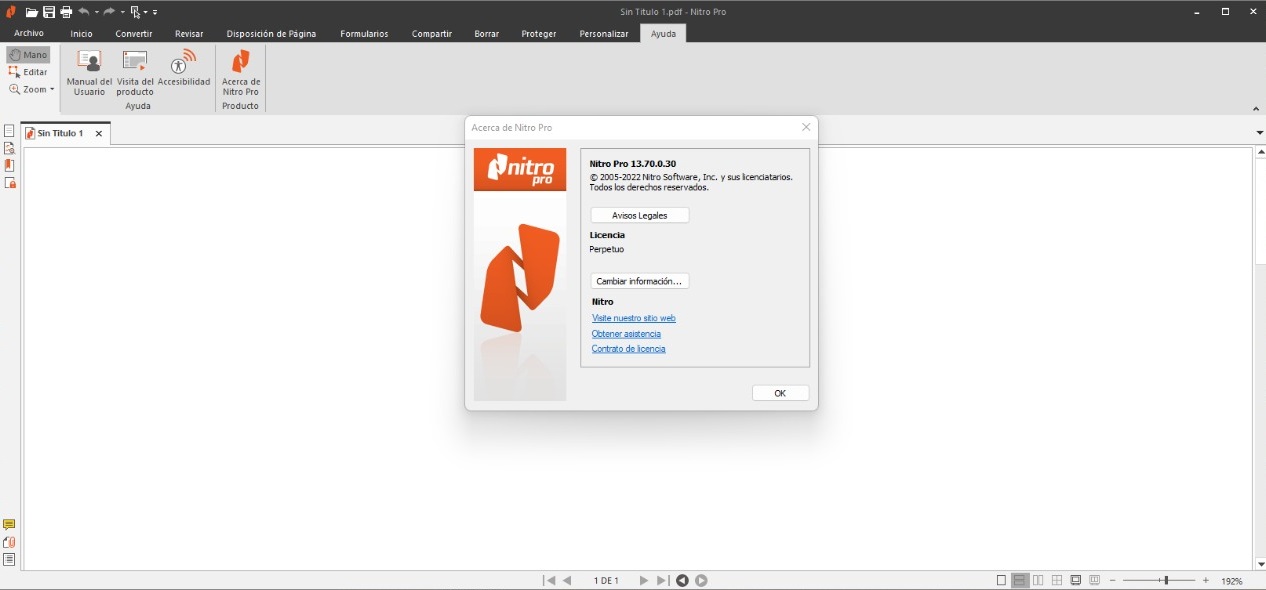Open Manual del Usuario

coord(89,72)
